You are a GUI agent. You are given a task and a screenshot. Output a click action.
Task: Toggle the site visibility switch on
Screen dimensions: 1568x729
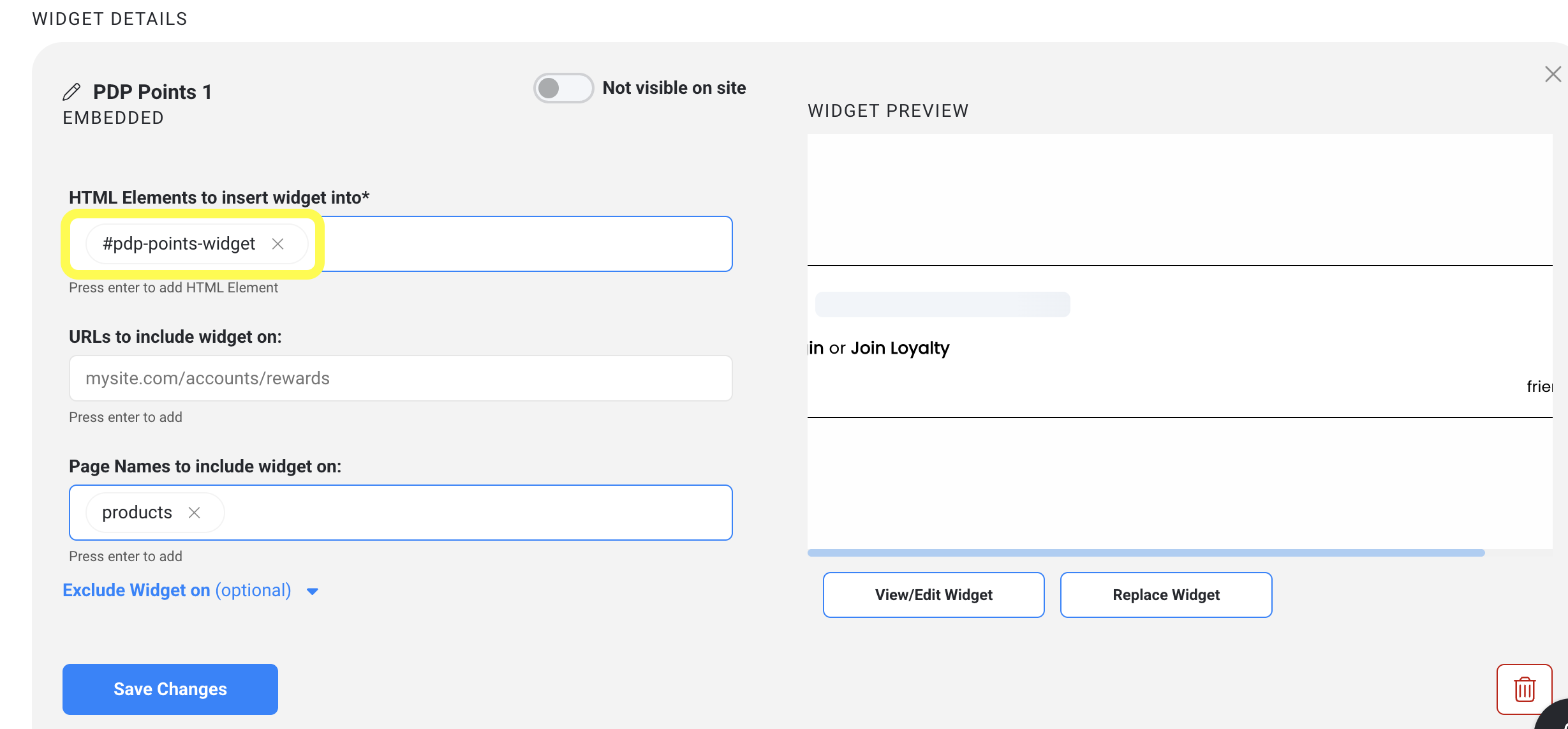563,88
